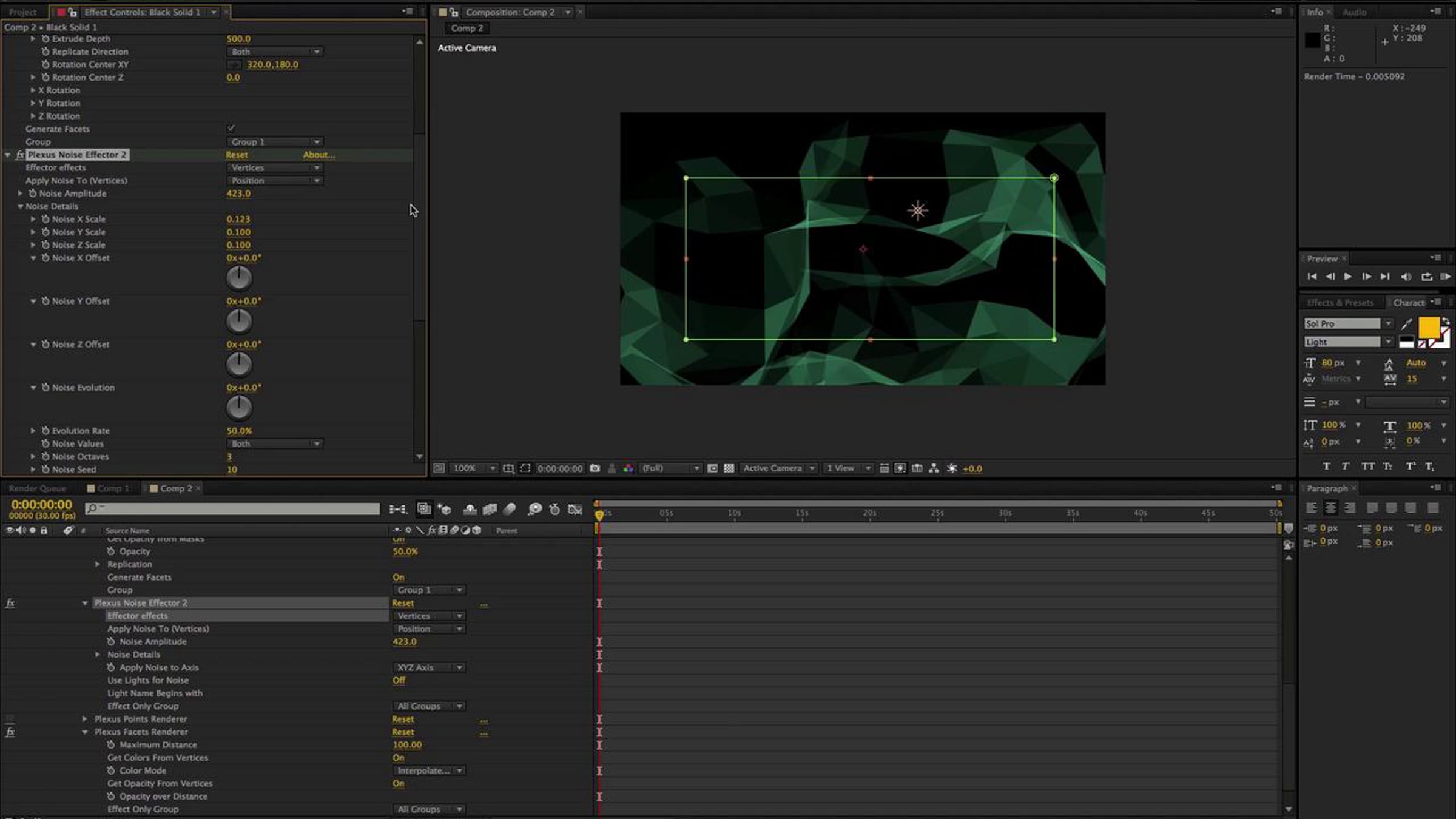The height and width of the screenshot is (819, 1456).
Task: Toggle the transparency grid in composition viewer
Action: click(729, 468)
